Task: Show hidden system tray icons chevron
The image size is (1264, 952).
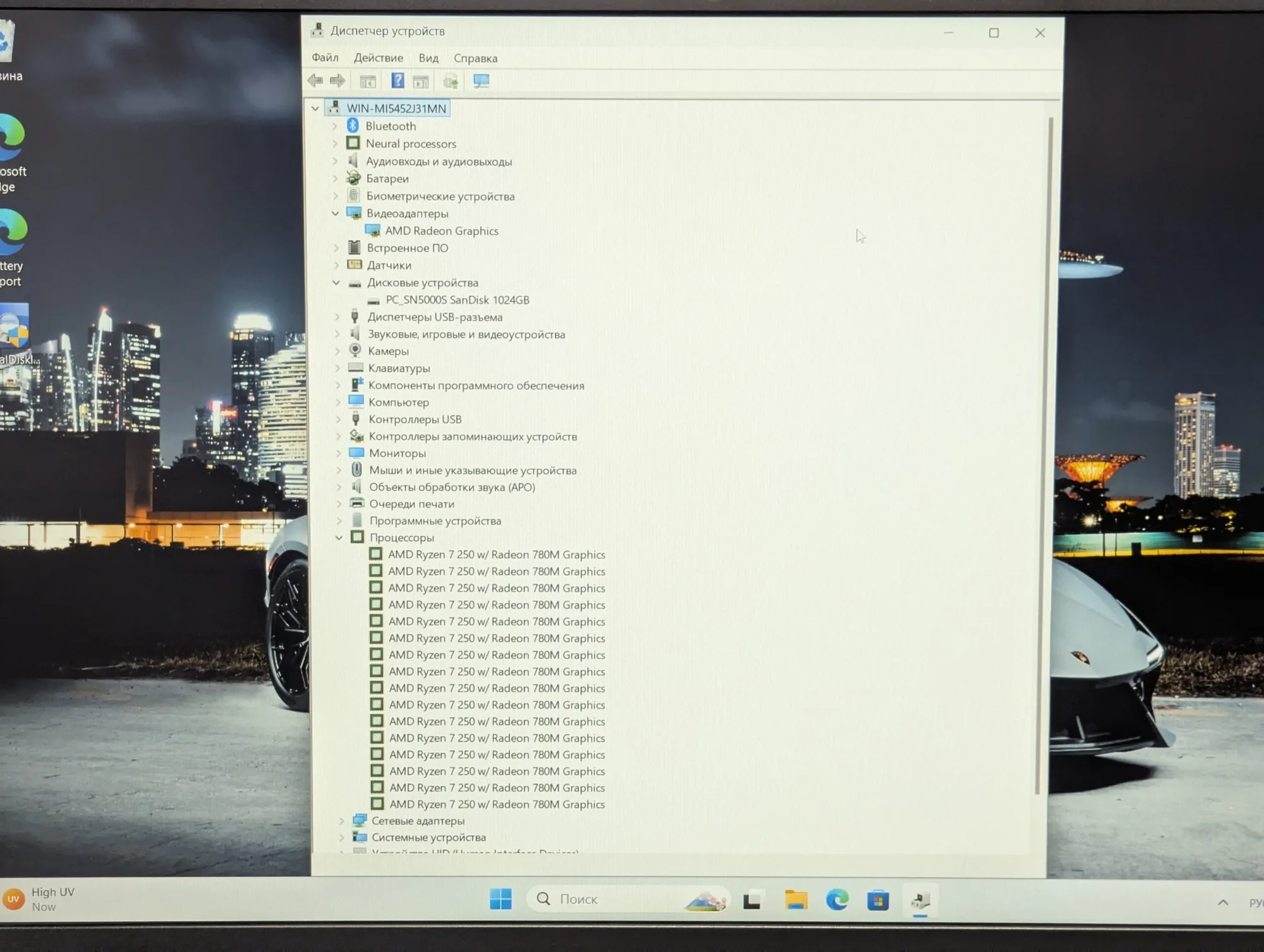Action: 1223,902
